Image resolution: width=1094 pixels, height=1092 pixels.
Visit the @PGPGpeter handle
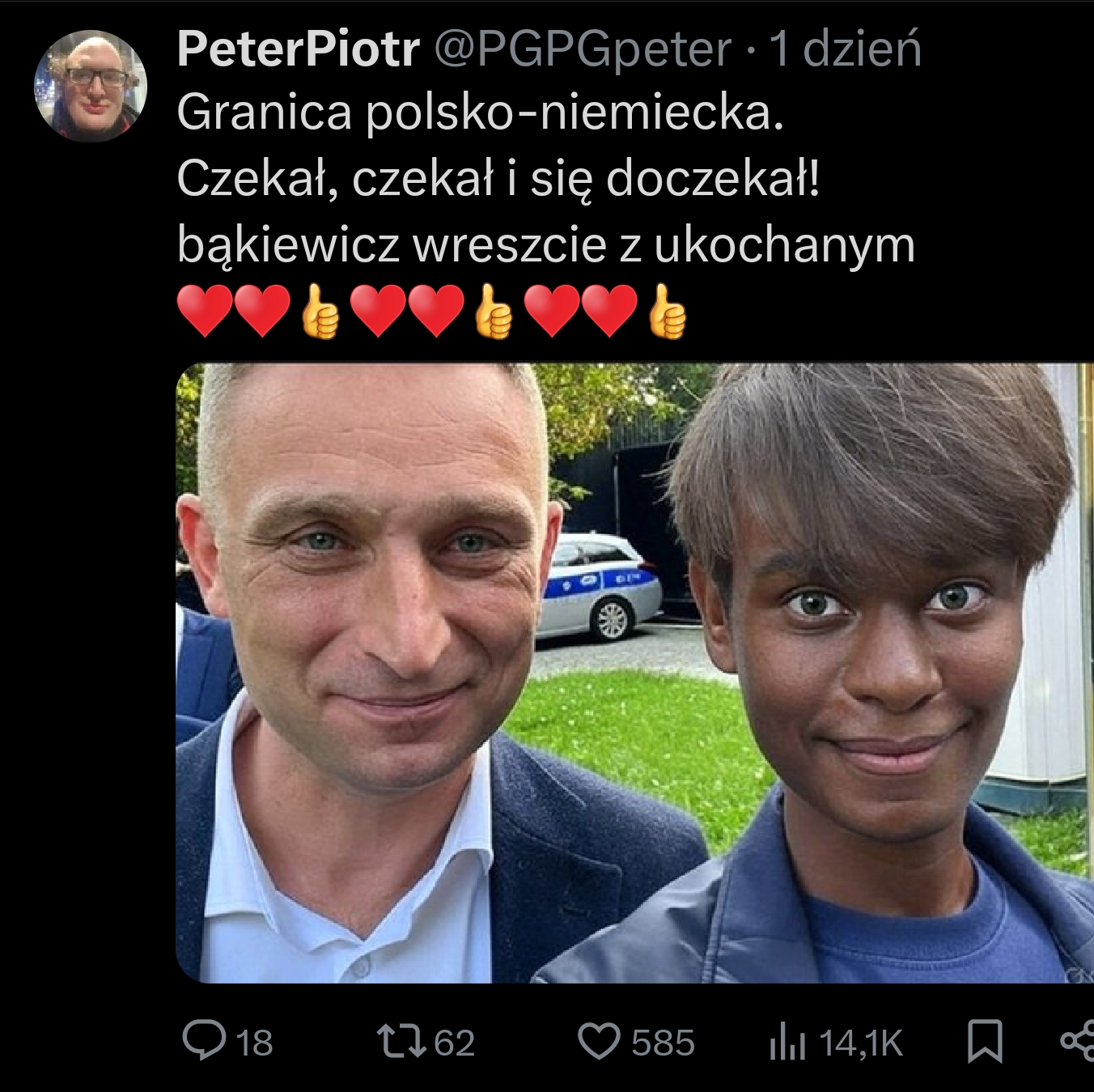click(x=583, y=50)
